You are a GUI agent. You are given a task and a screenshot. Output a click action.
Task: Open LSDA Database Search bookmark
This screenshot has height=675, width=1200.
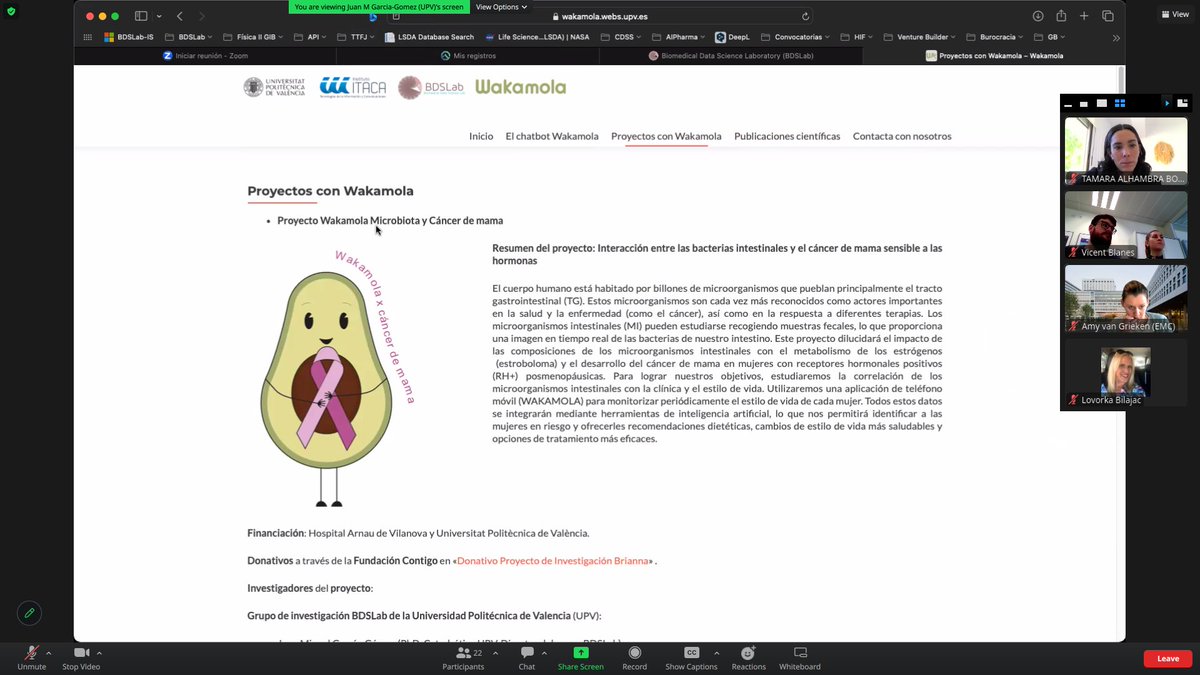pyautogui.click(x=430, y=37)
